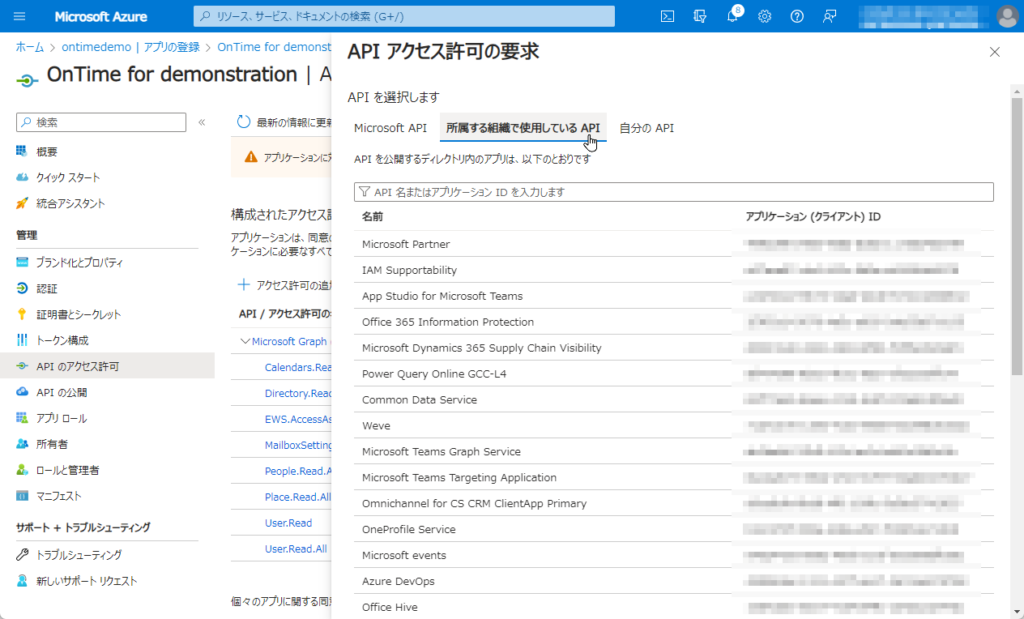Select Microsoft events in the API list

coord(674,555)
